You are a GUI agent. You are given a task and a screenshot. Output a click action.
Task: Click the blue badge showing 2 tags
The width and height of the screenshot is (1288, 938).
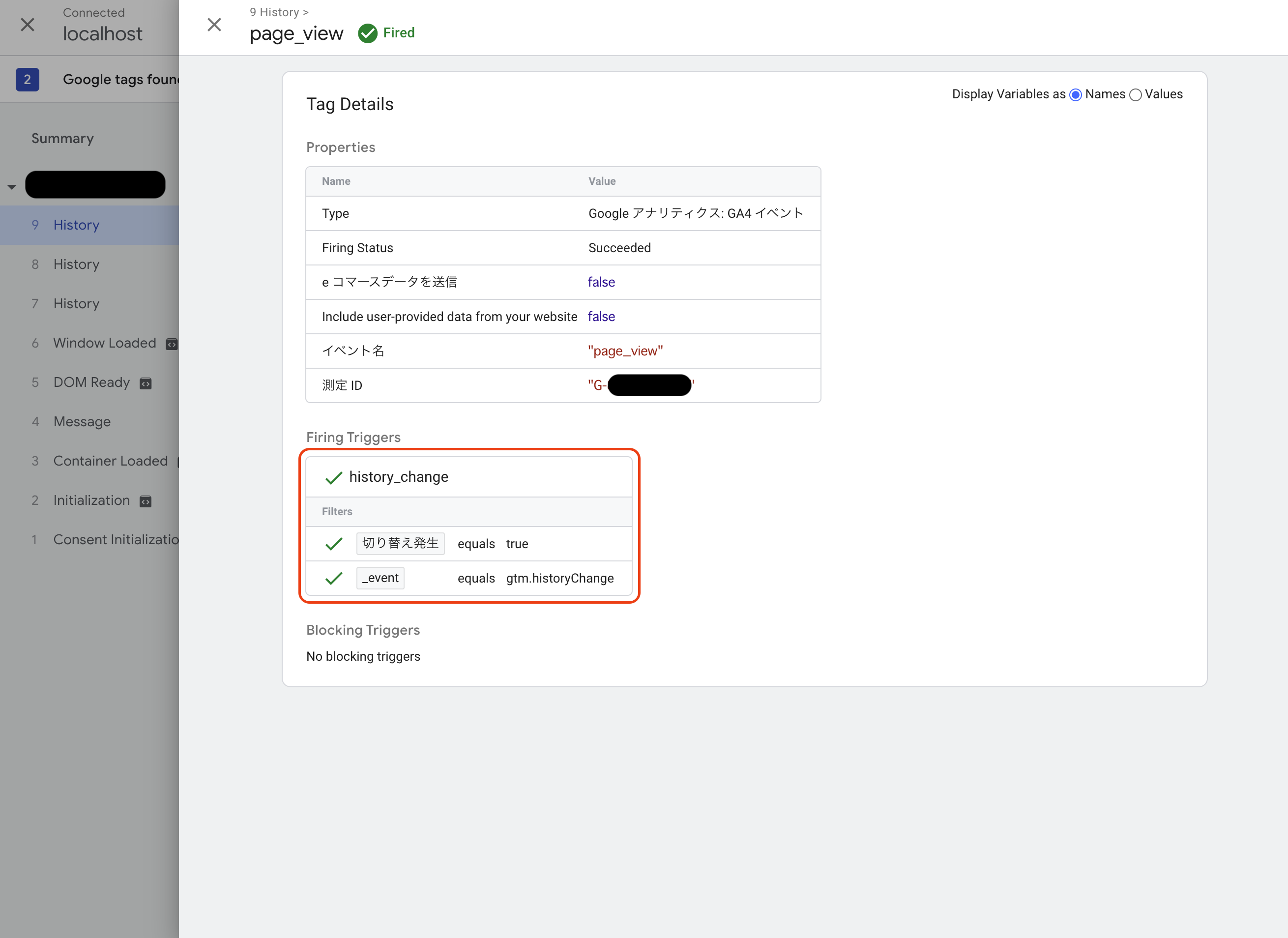(x=27, y=80)
